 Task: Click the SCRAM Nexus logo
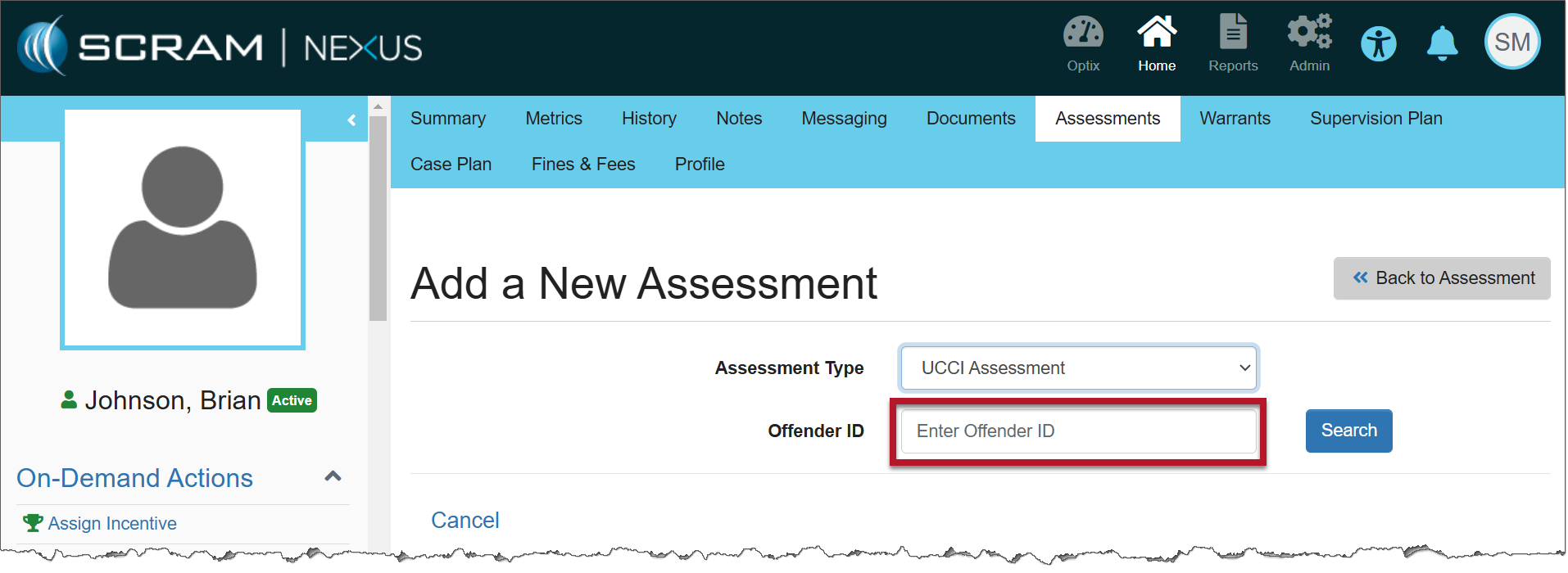coord(220,47)
